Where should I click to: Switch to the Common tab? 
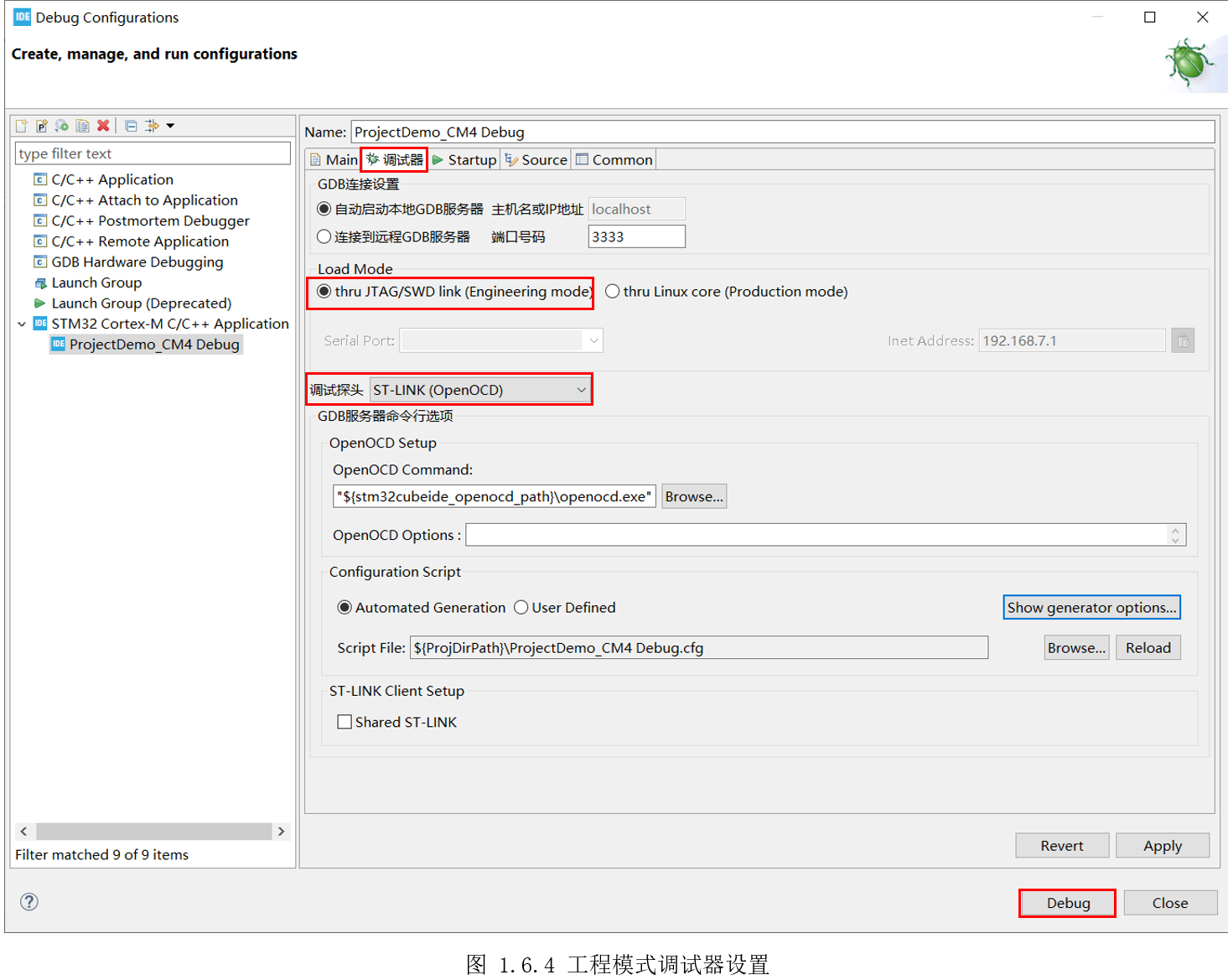coord(614,160)
